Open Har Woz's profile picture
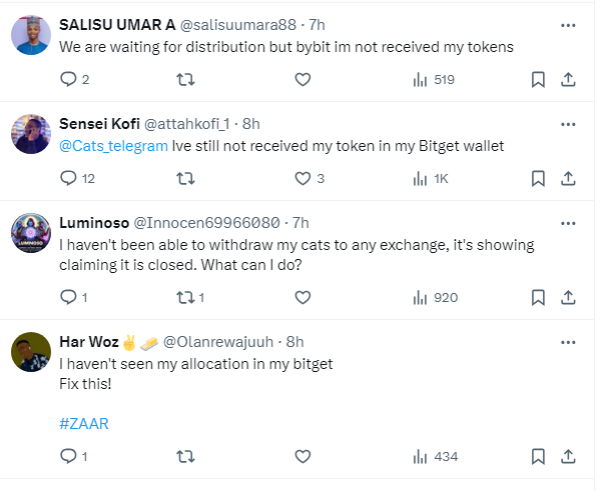This screenshot has width=609, height=491. click(30, 352)
